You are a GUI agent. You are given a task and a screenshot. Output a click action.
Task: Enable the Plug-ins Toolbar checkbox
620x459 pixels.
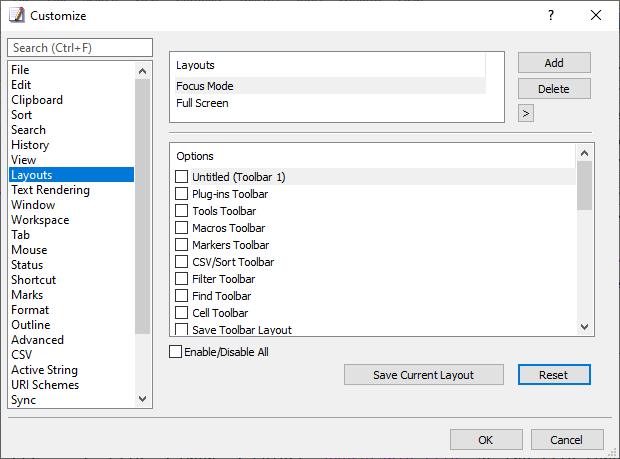click(x=181, y=194)
